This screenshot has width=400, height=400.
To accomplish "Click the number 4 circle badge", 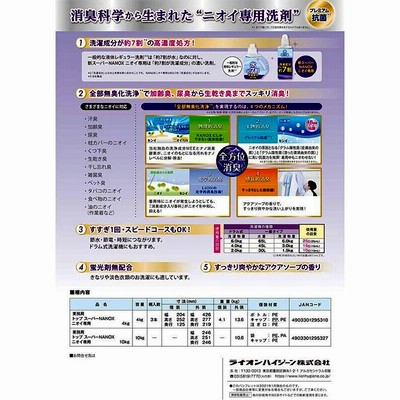I will 81,267.
